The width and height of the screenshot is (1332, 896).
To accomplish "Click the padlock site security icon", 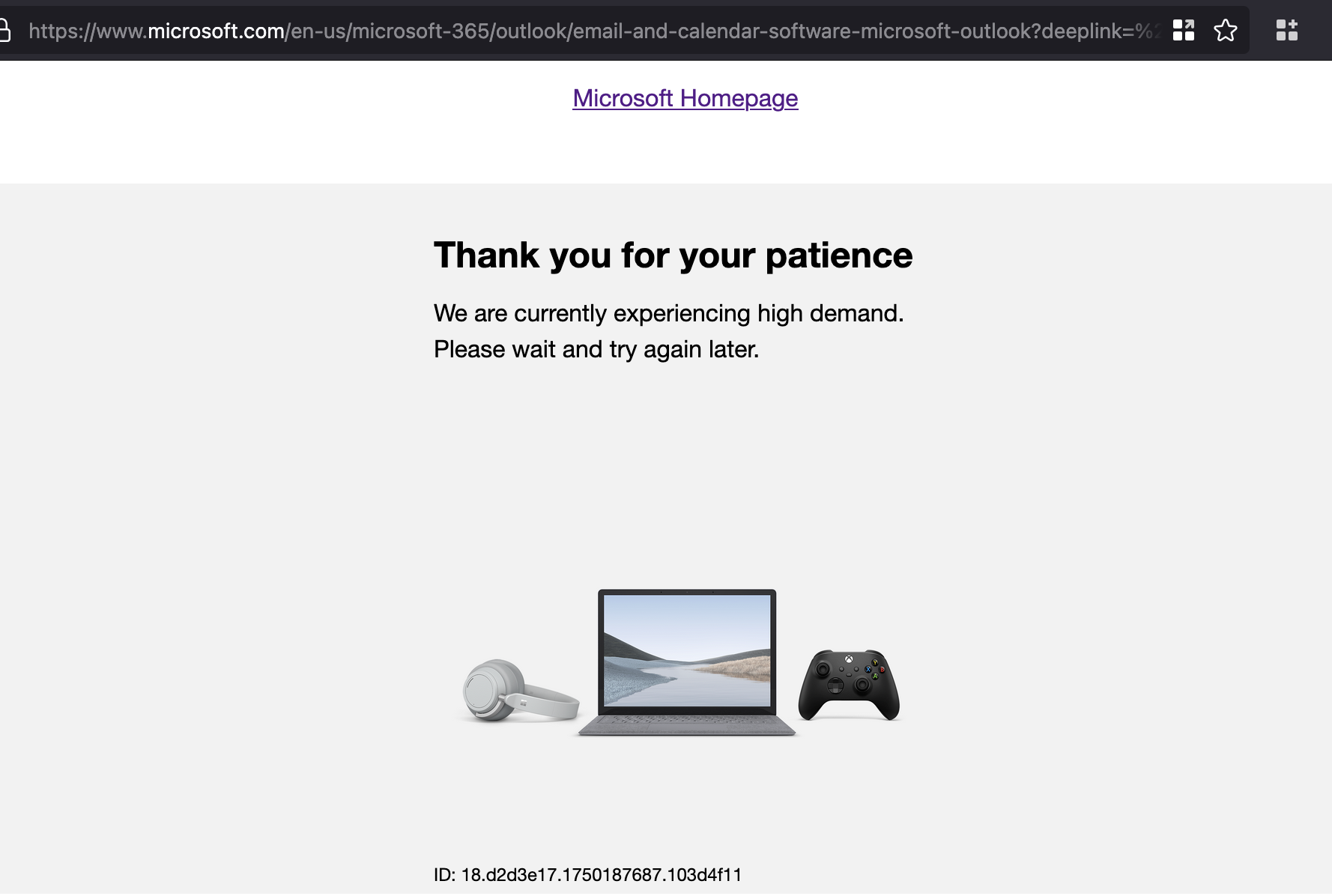I will pyautogui.click(x=4, y=31).
